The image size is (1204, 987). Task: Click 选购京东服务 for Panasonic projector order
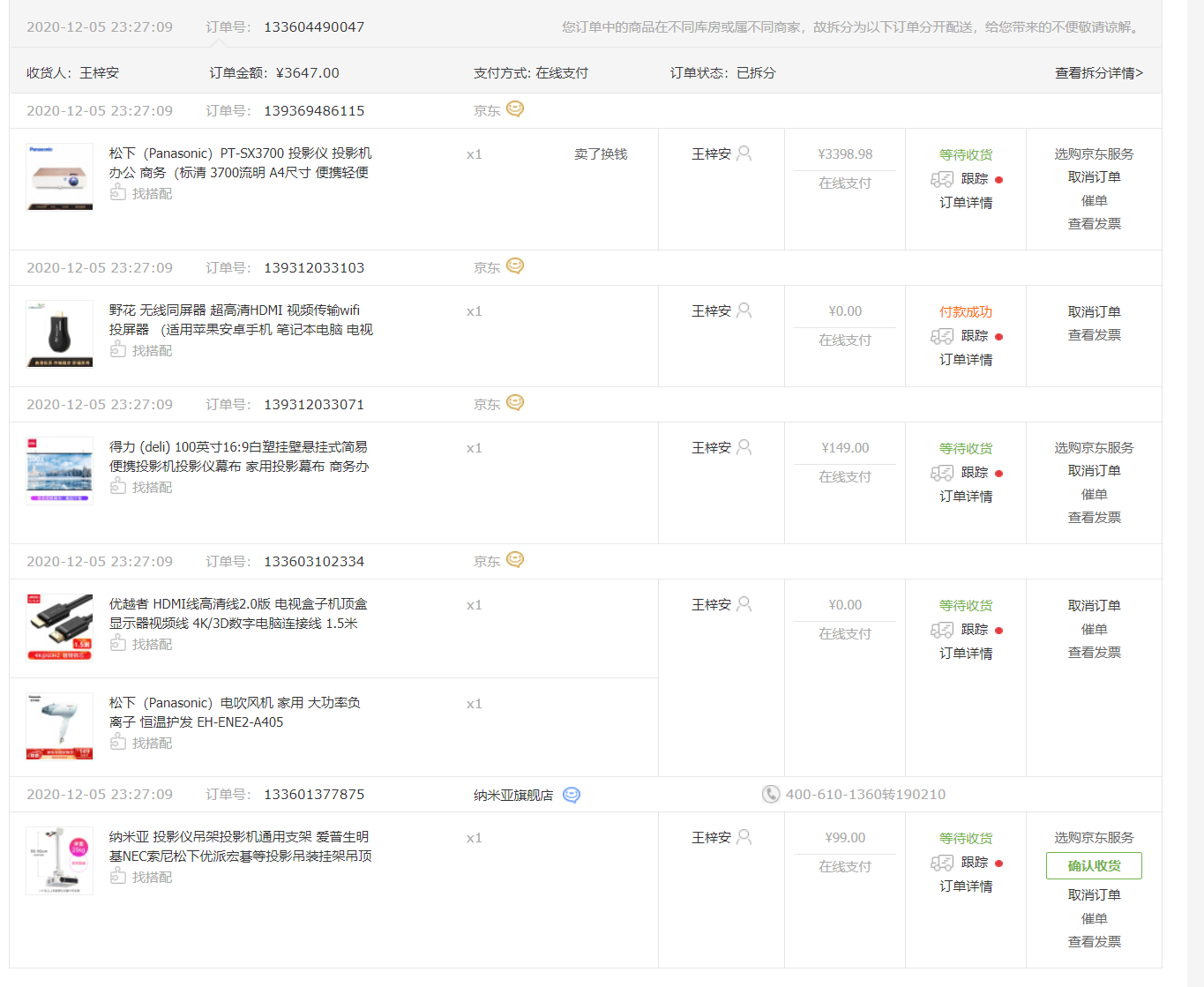[x=1095, y=154]
